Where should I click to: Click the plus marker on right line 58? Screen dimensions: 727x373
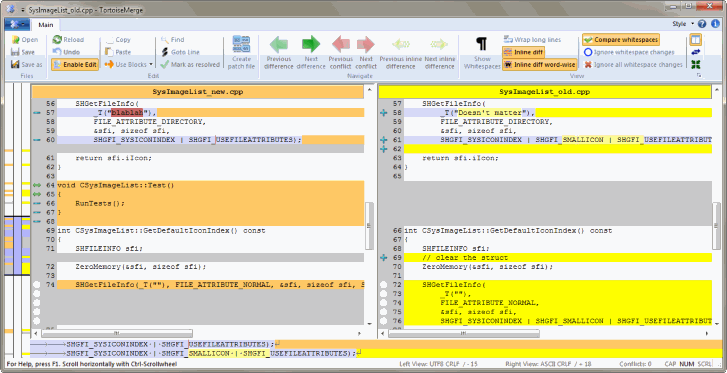point(383,113)
